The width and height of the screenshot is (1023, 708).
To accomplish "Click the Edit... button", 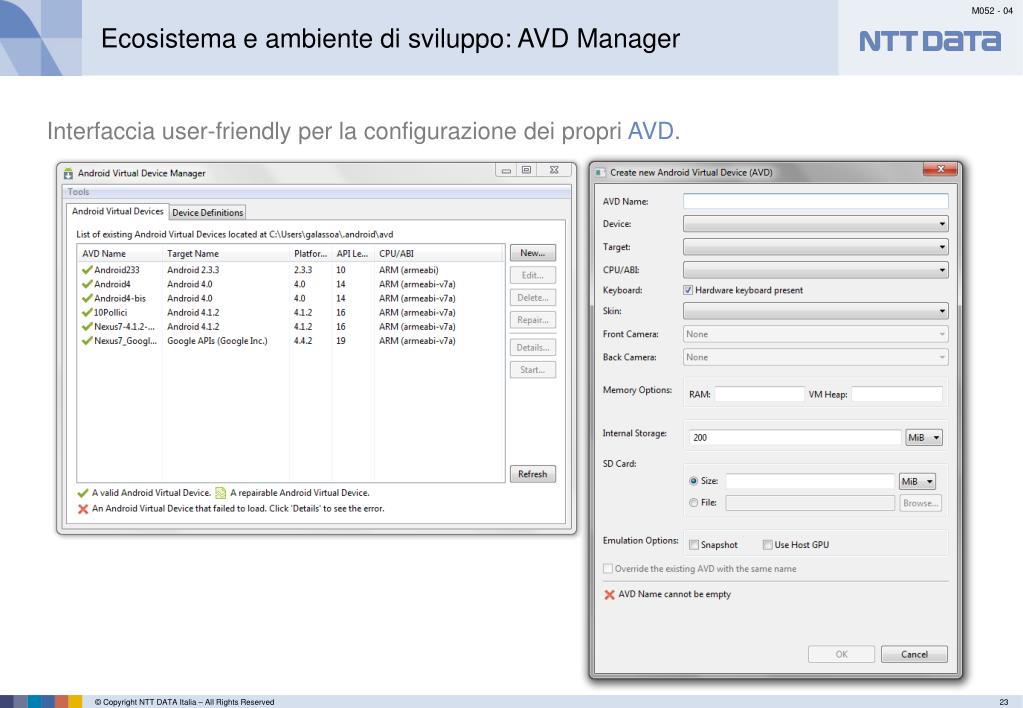I will [x=532, y=275].
